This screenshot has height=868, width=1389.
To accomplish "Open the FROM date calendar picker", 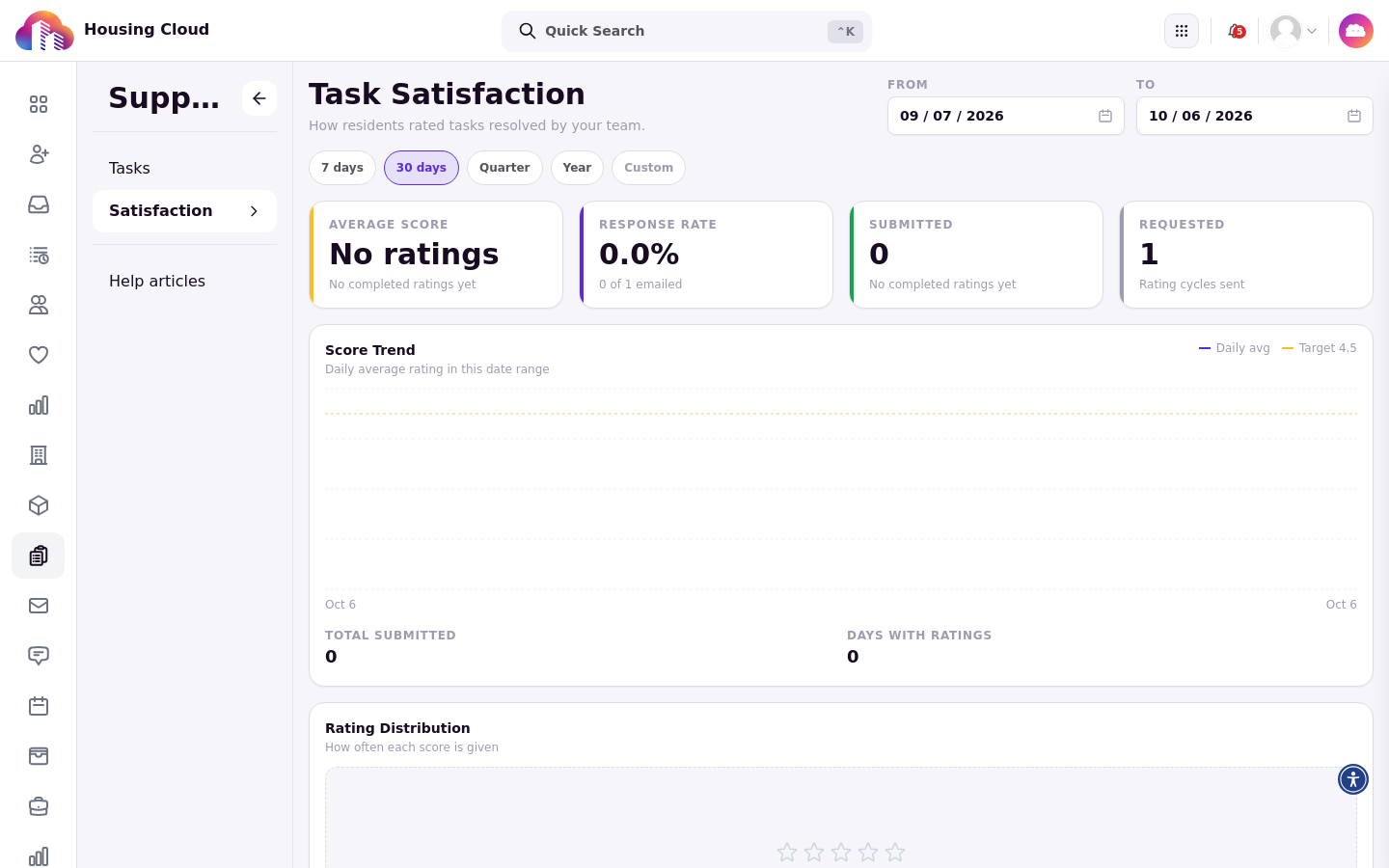I will pyautogui.click(x=1105, y=116).
